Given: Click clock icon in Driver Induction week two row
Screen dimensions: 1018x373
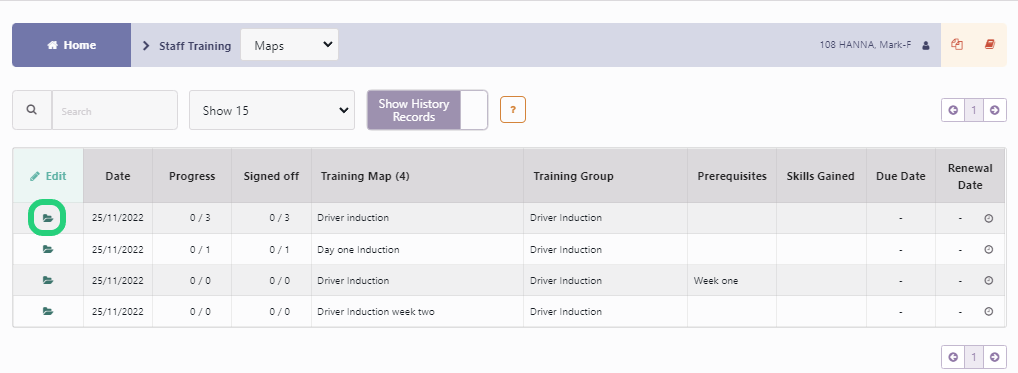Looking at the screenshot, I should coord(989,311).
